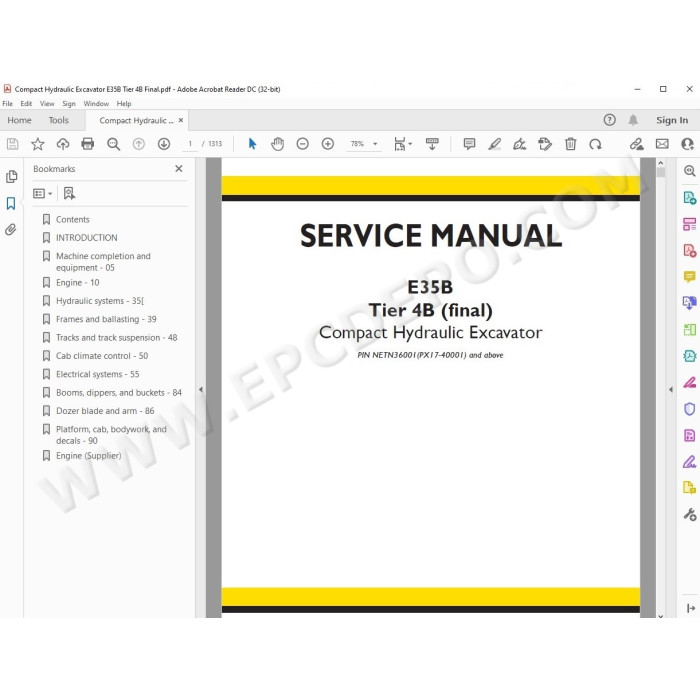Go to Booms, dippers, and buckets - 84
This screenshot has width=700, height=700.
pyautogui.click(x=119, y=392)
